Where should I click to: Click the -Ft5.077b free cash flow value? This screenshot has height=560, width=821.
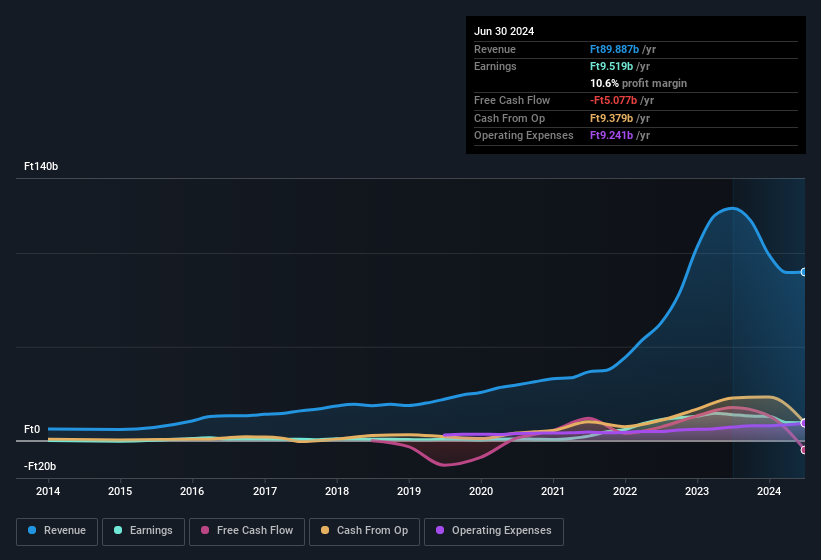point(613,100)
